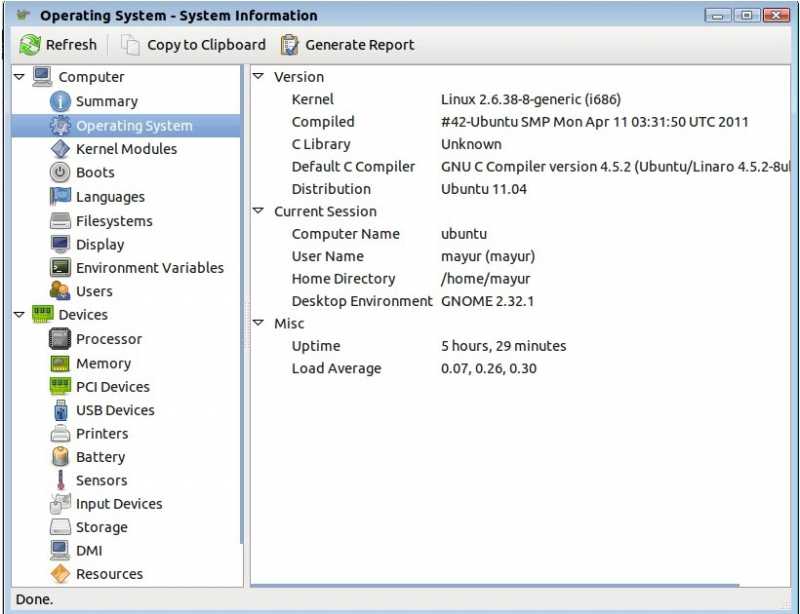This screenshot has height=614, width=800.
Task: Select the Kernel Modules icon
Action: [60, 149]
